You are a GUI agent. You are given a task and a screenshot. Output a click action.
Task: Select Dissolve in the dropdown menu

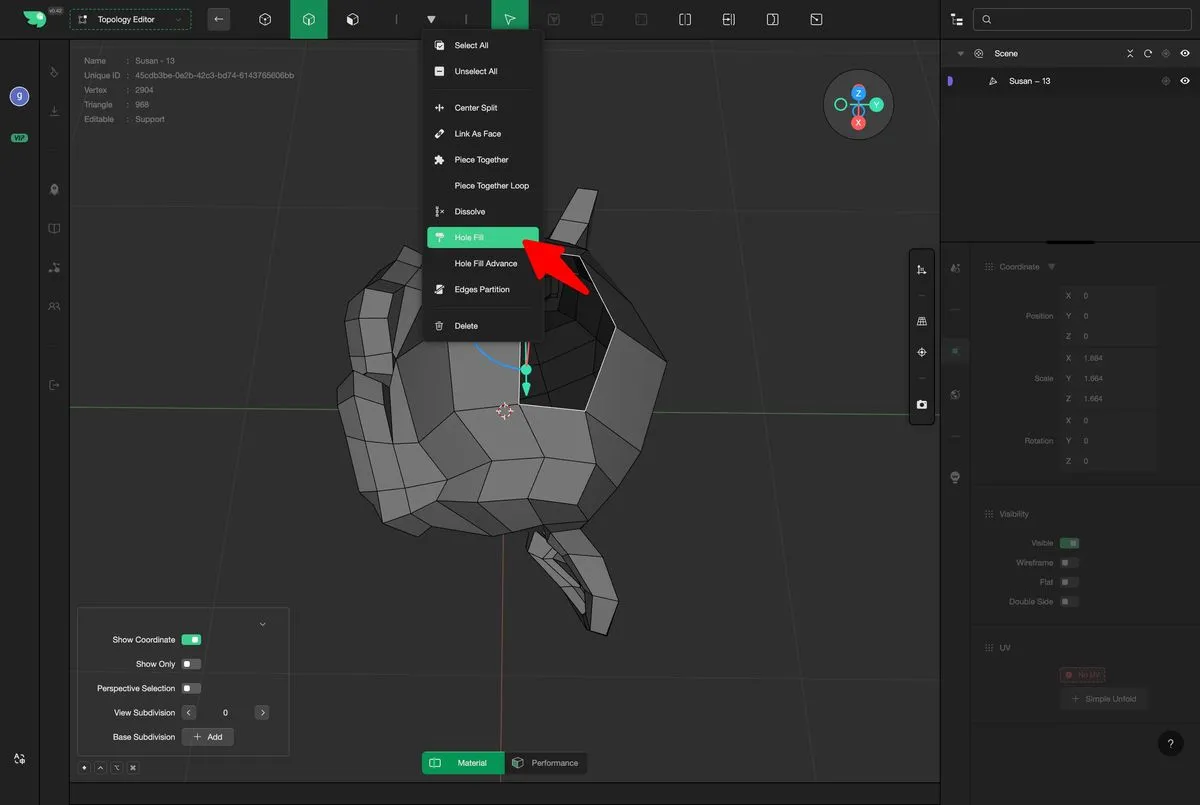click(469, 212)
